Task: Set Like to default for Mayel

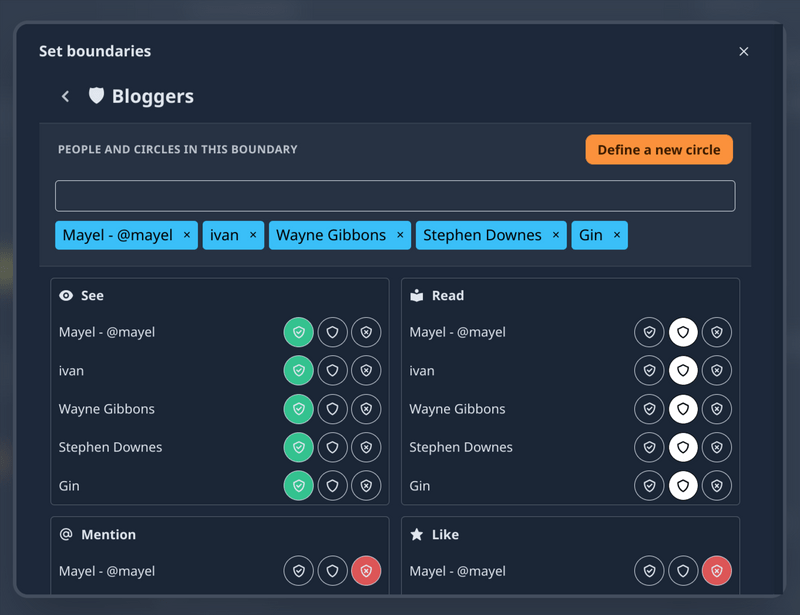Action: click(683, 571)
